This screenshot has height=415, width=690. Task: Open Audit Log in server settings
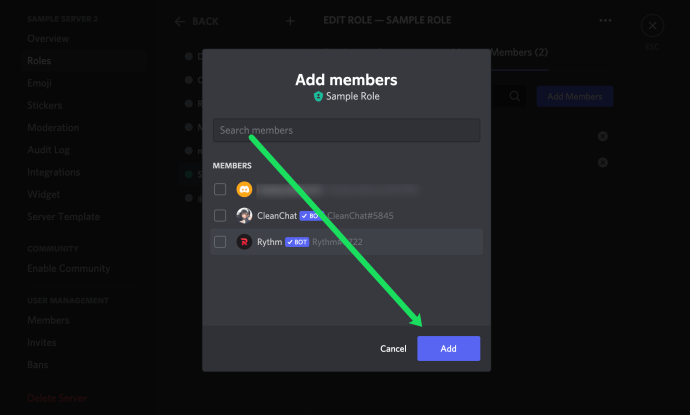point(49,150)
